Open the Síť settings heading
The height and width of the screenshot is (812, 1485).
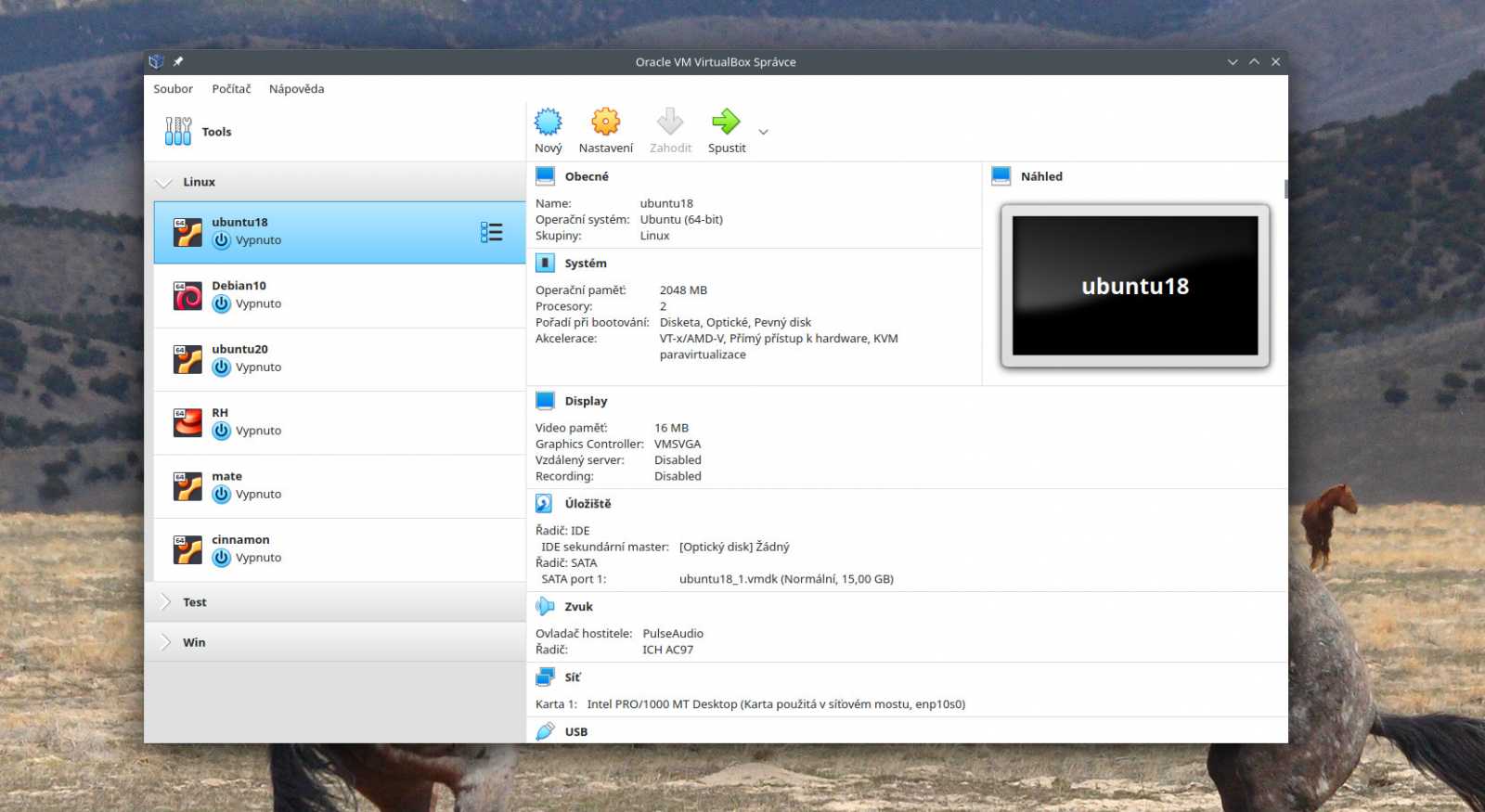pyautogui.click(x=573, y=677)
